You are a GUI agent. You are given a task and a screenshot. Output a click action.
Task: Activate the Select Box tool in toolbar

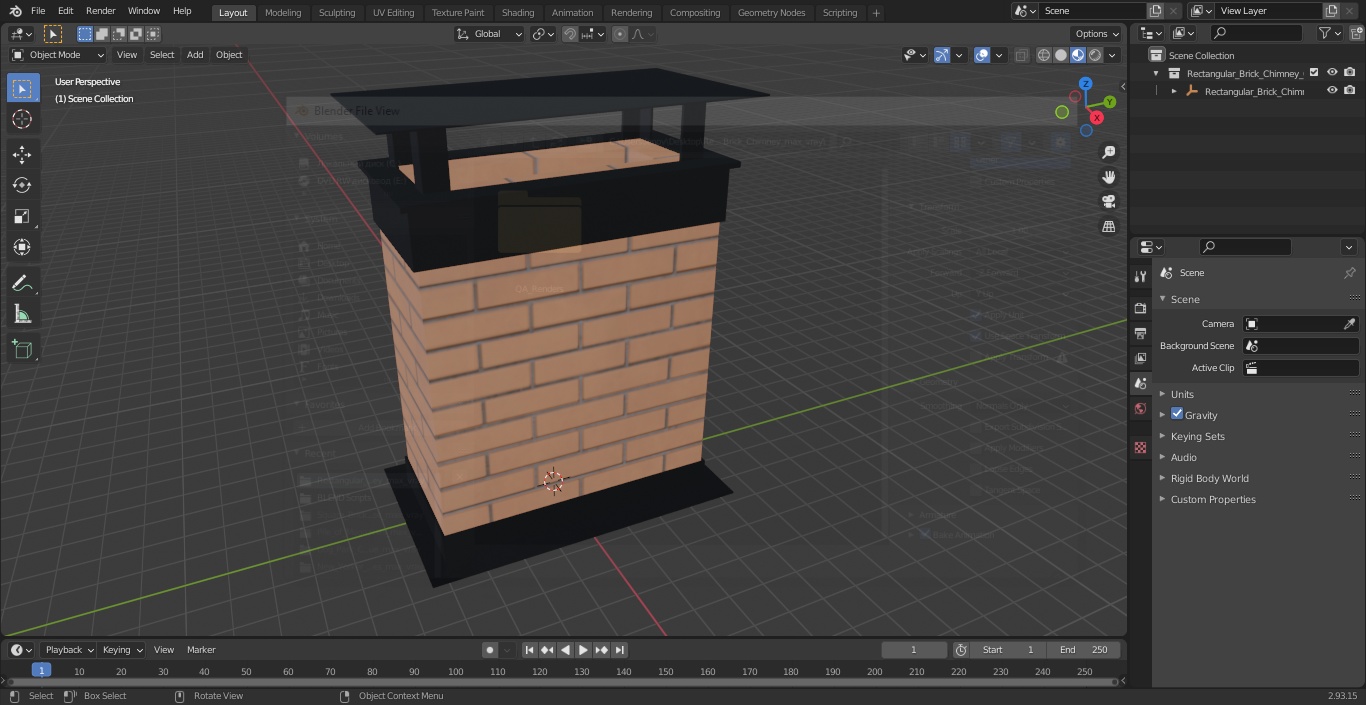[x=22, y=88]
